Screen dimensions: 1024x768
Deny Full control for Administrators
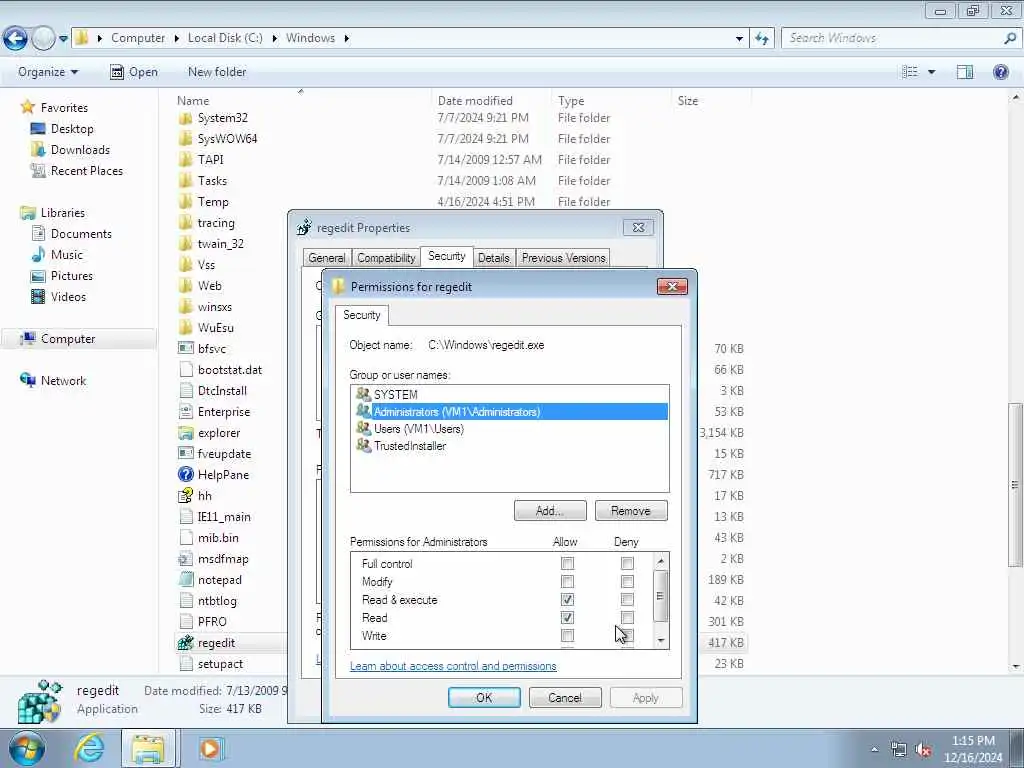pyautogui.click(x=627, y=563)
